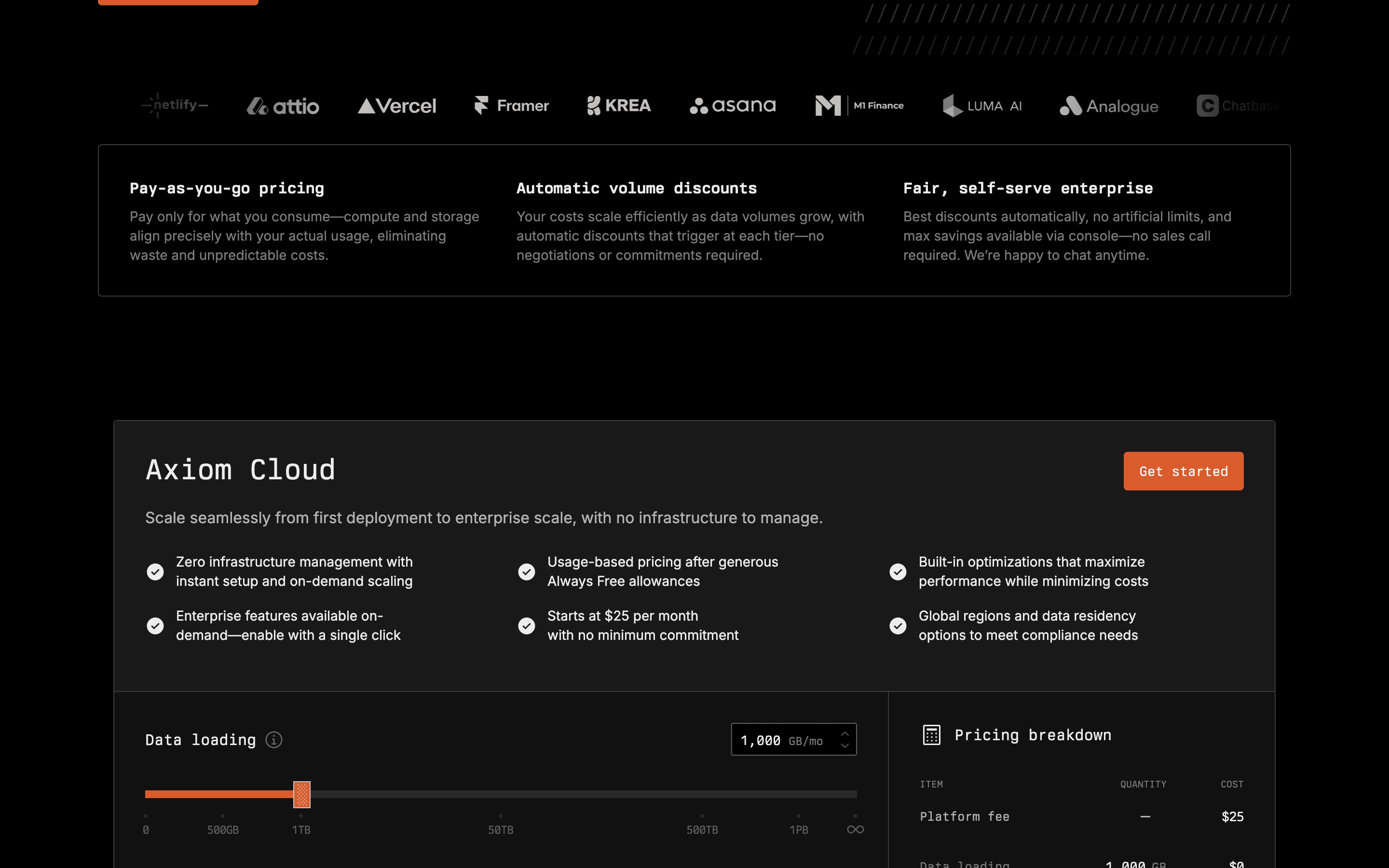The width and height of the screenshot is (1389, 868).
Task: Decrease data loading with down stepper arrow
Action: (x=844, y=745)
